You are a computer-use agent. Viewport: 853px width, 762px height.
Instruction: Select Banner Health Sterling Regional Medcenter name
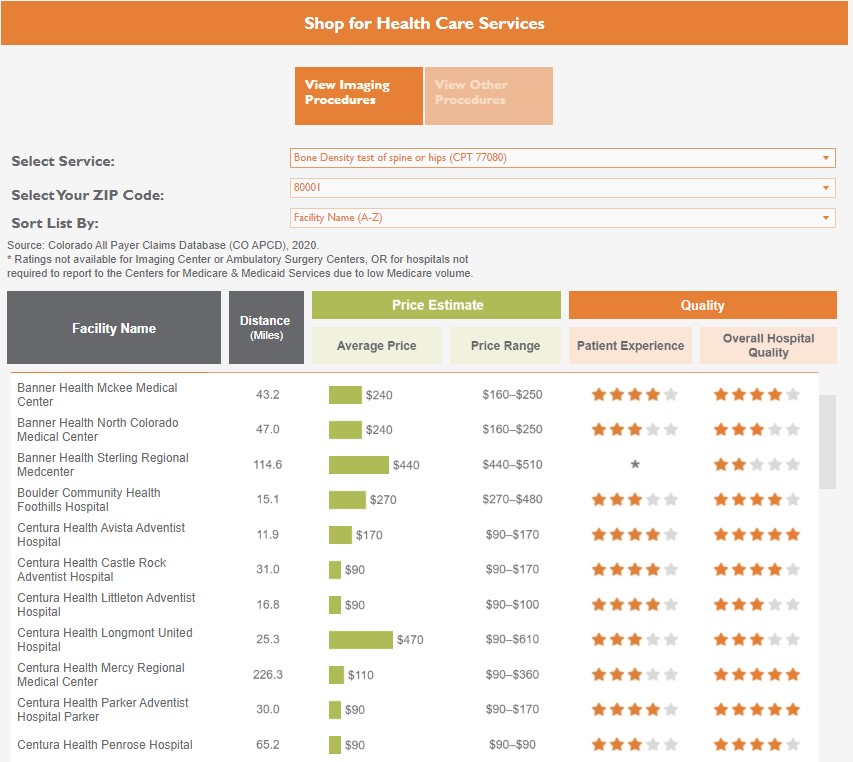pos(103,464)
